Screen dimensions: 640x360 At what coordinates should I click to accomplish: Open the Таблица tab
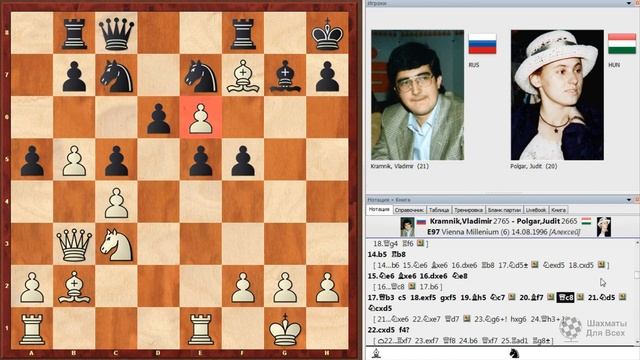pos(439,210)
